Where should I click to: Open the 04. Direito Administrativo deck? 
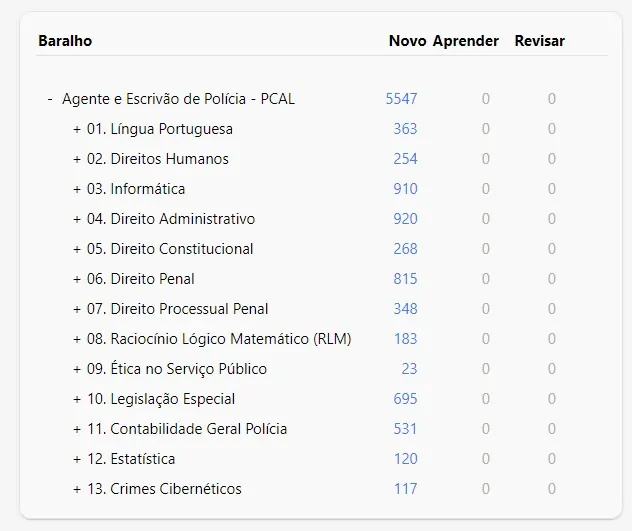pos(171,219)
